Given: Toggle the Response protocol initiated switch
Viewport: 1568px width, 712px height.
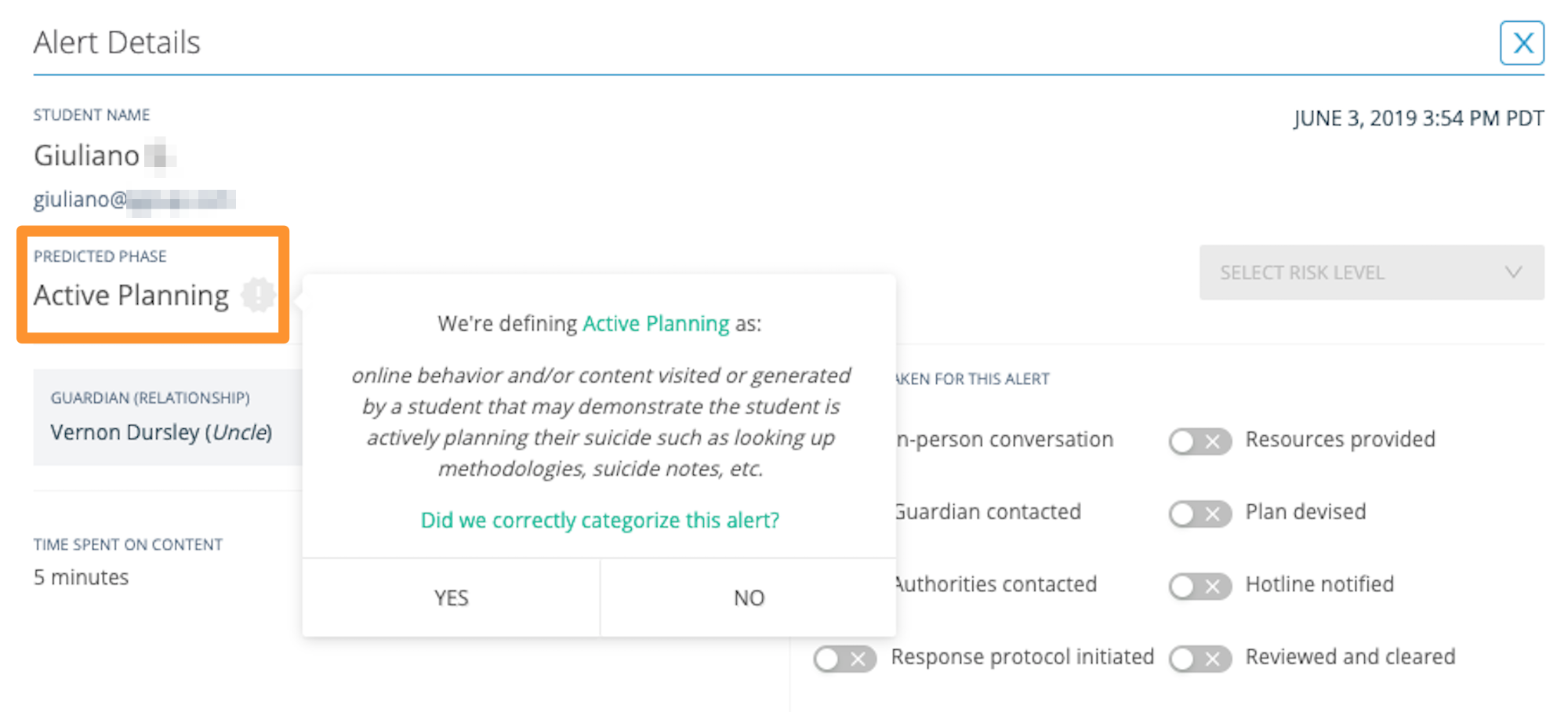Looking at the screenshot, I should point(844,659).
